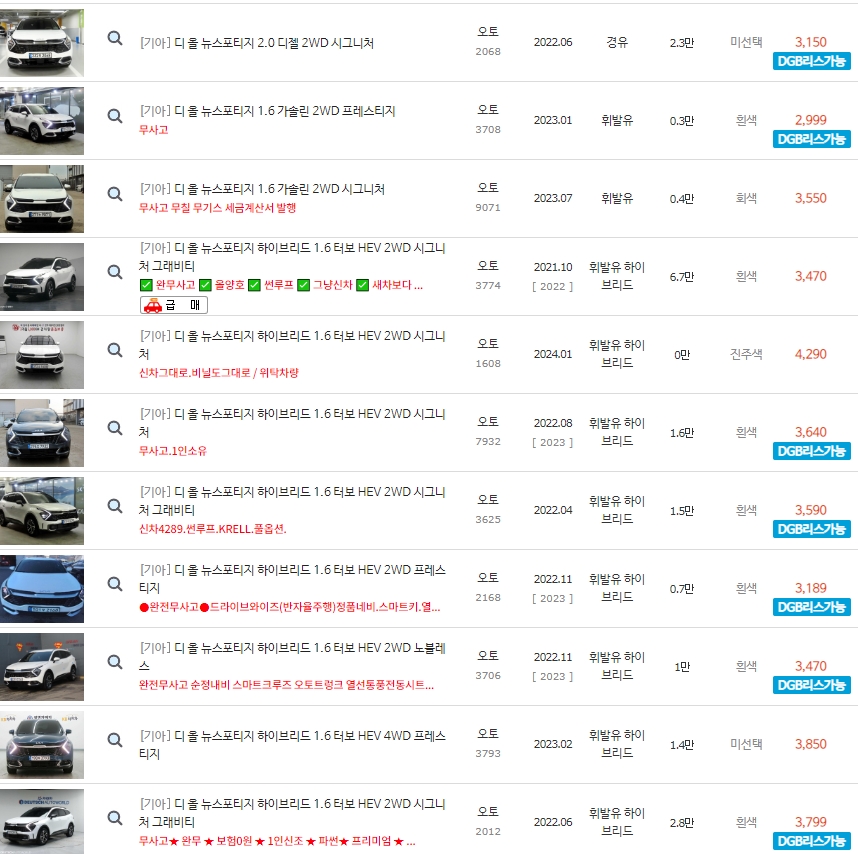Click red text 무사고 무칠 무기스 세금계산서 발행
Viewport: 858px width, 854px height.
[x=217, y=208]
